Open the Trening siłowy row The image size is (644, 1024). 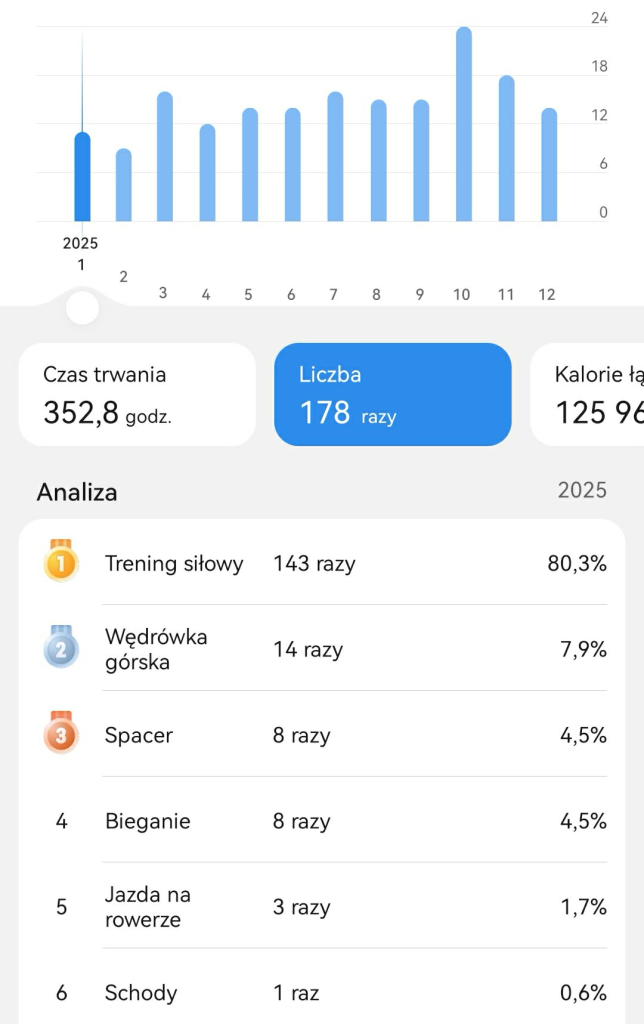322,563
